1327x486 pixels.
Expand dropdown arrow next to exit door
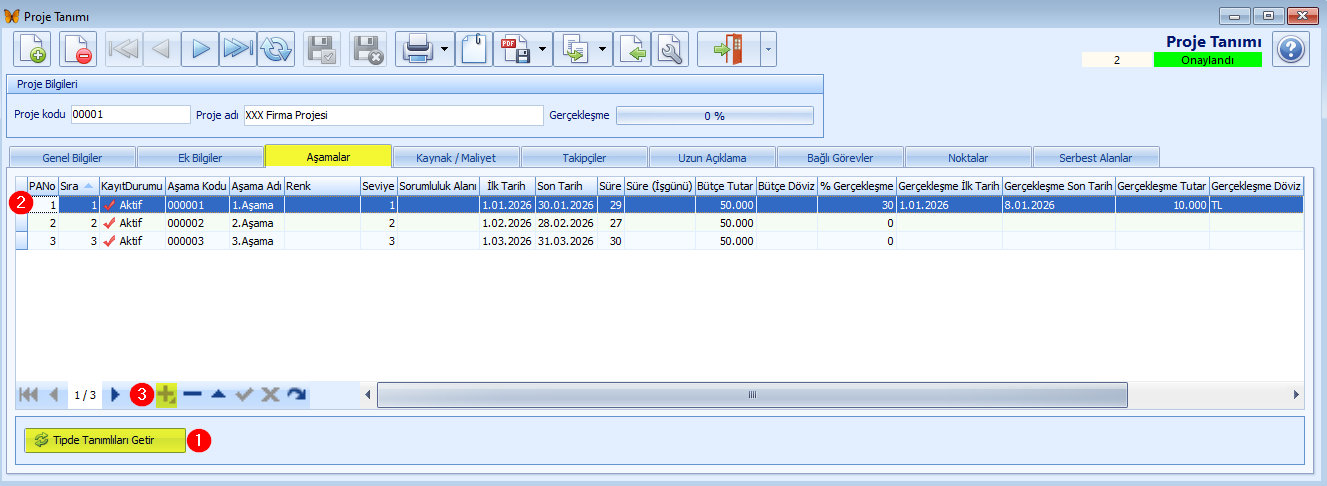coord(767,49)
